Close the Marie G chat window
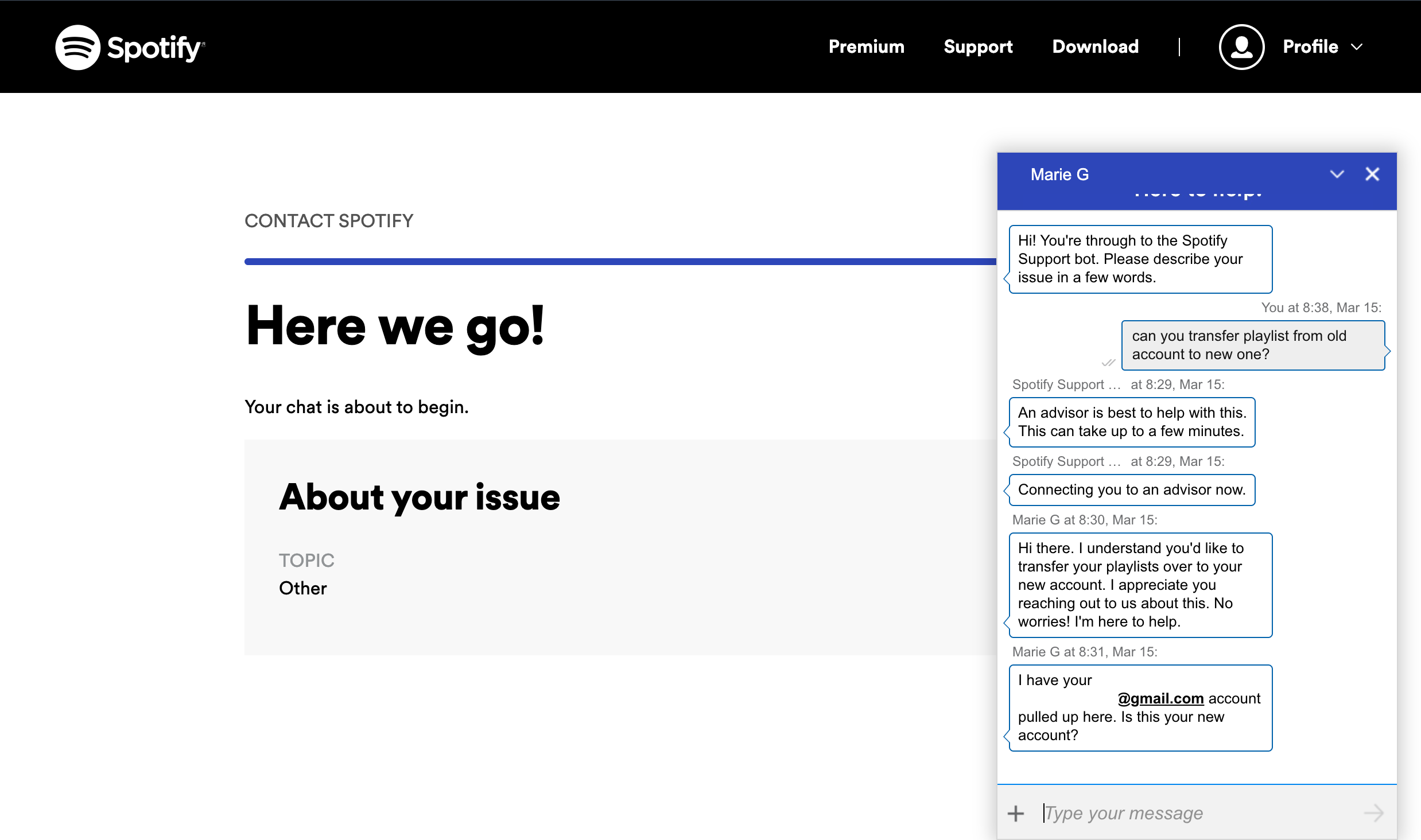This screenshot has width=1421, height=840. click(x=1372, y=174)
